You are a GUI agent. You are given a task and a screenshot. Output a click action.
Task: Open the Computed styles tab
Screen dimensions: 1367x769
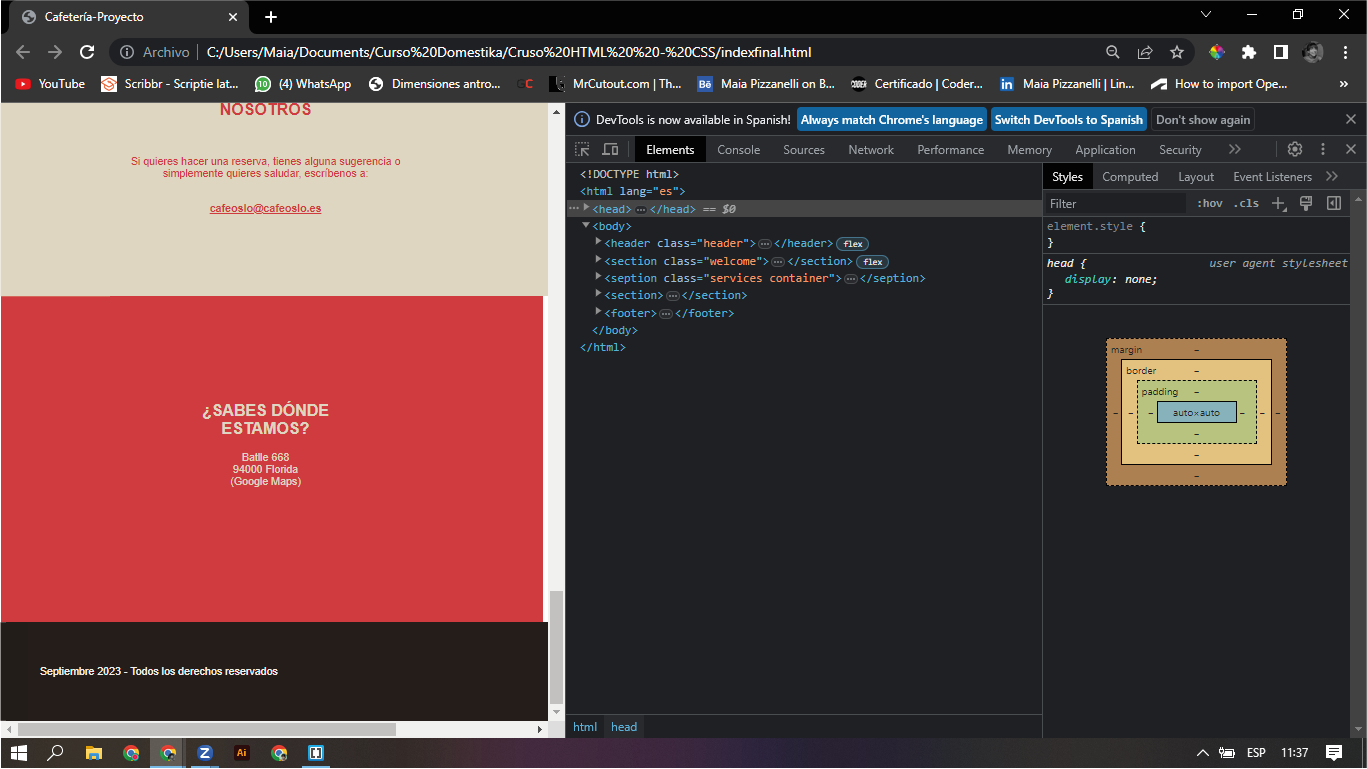pyautogui.click(x=1130, y=177)
